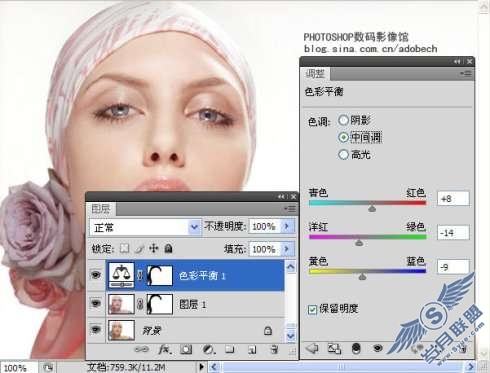Click the 黄色–蓝色 slider handle
This screenshot has height=373, width=490.
363,277
